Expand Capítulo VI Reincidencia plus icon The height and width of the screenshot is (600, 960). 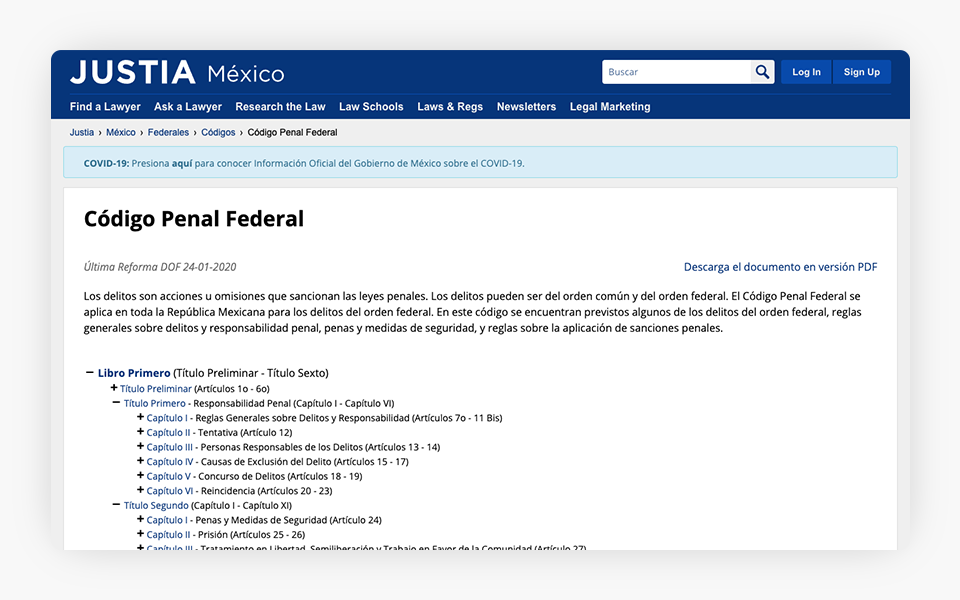click(x=140, y=490)
